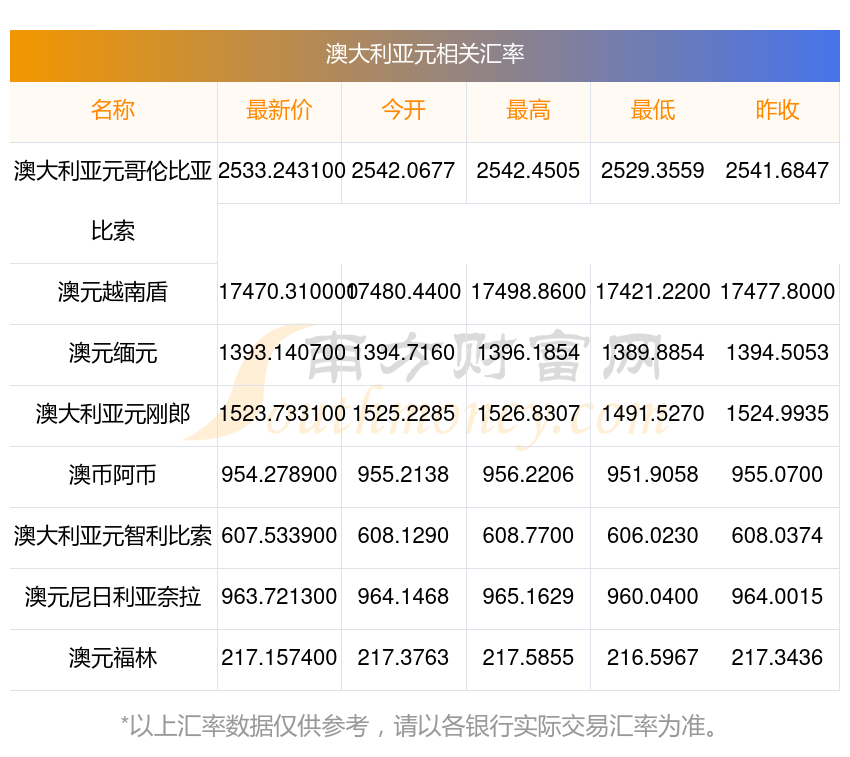Click the 最高 column header
The image size is (850, 757).
pyautogui.click(x=528, y=111)
